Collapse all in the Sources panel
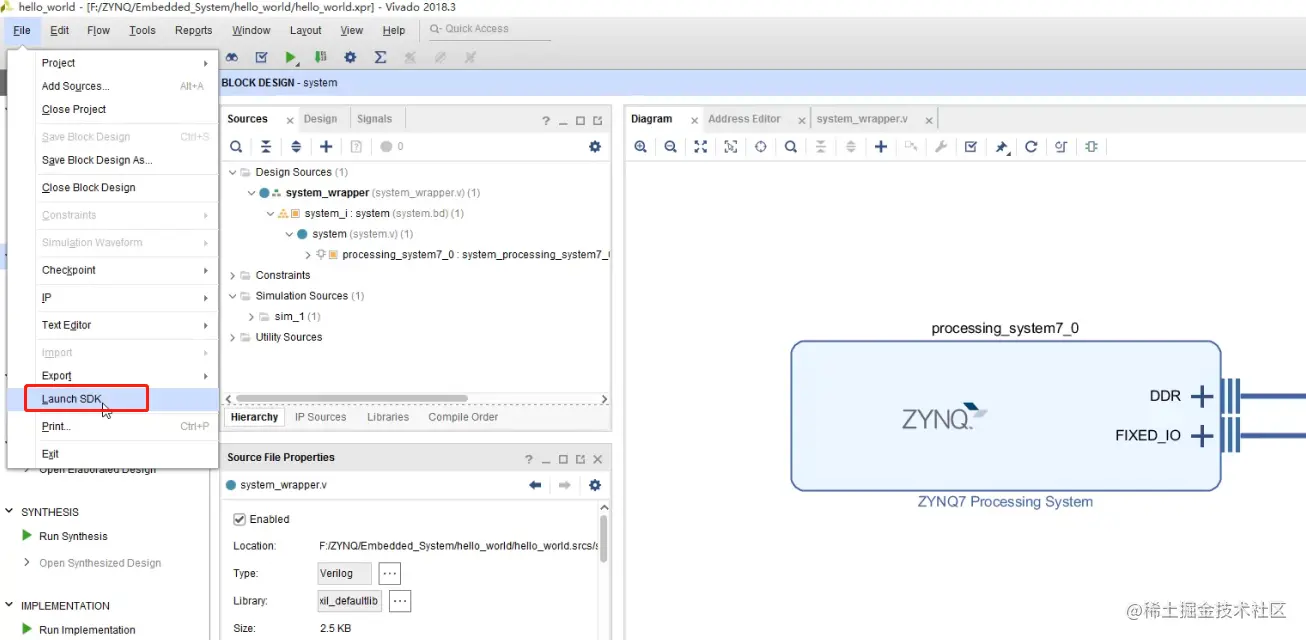 tap(266, 147)
